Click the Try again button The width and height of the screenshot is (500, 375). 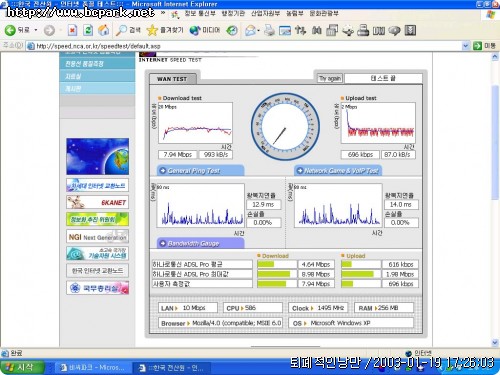(330, 78)
